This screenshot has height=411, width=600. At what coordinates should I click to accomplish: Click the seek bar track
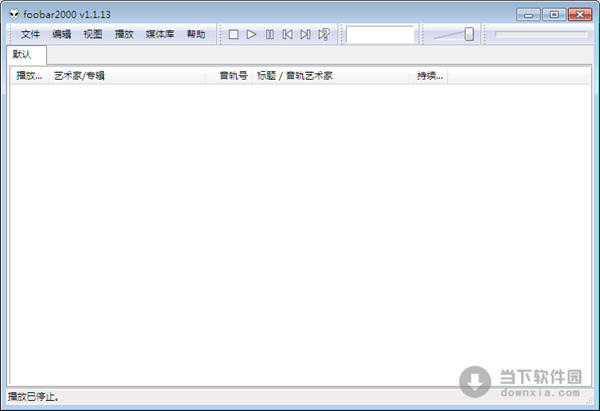tap(541, 34)
